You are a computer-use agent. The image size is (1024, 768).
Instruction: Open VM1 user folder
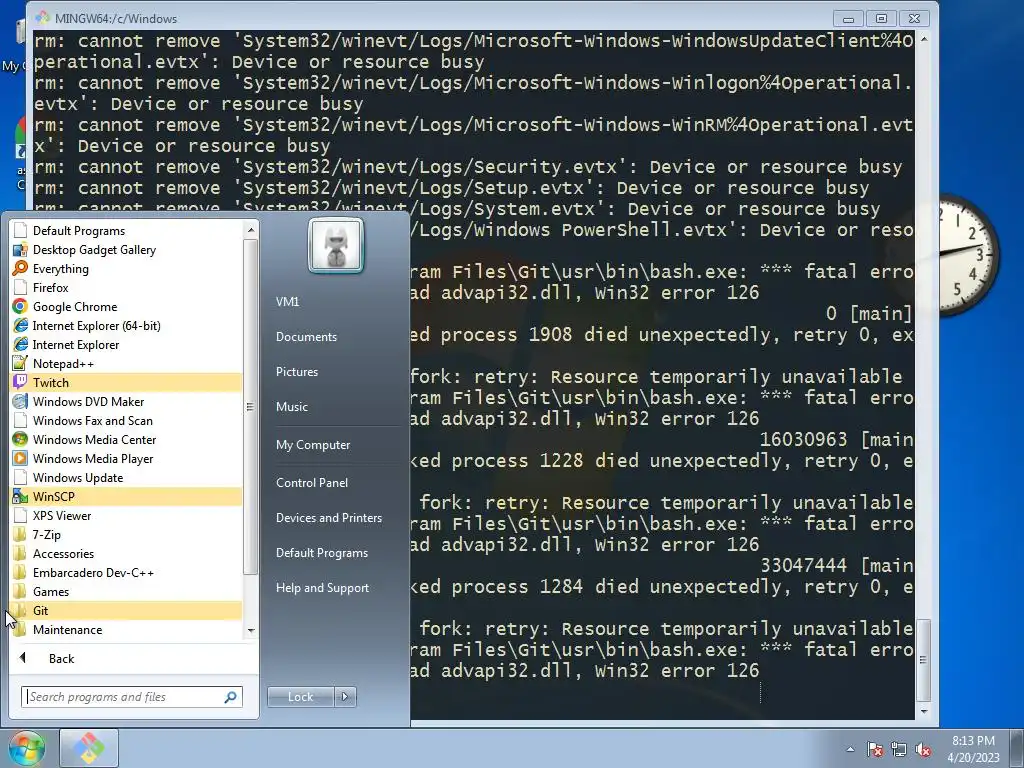(287, 302)
